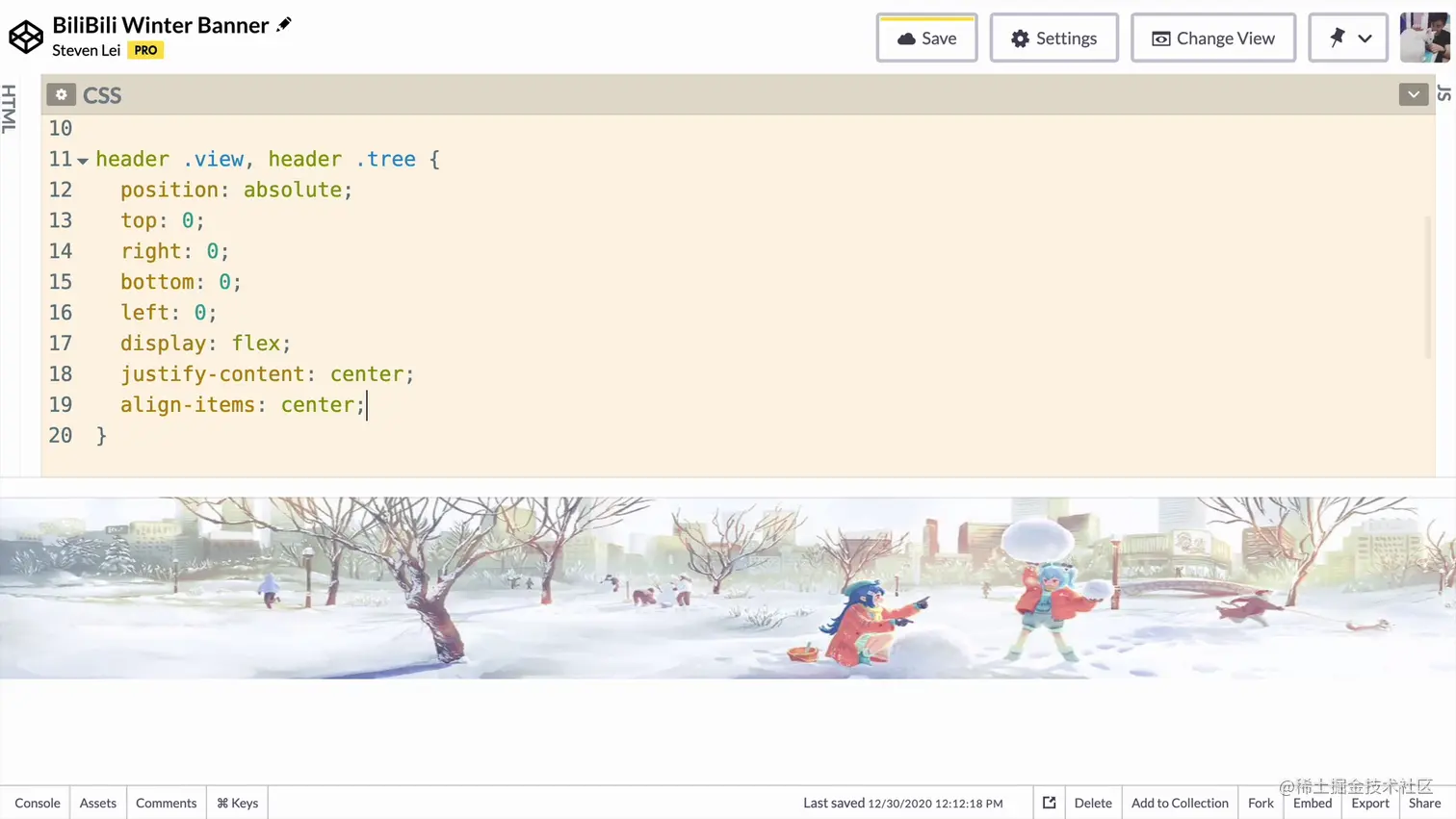Fork this pen

click(1261, 803)
